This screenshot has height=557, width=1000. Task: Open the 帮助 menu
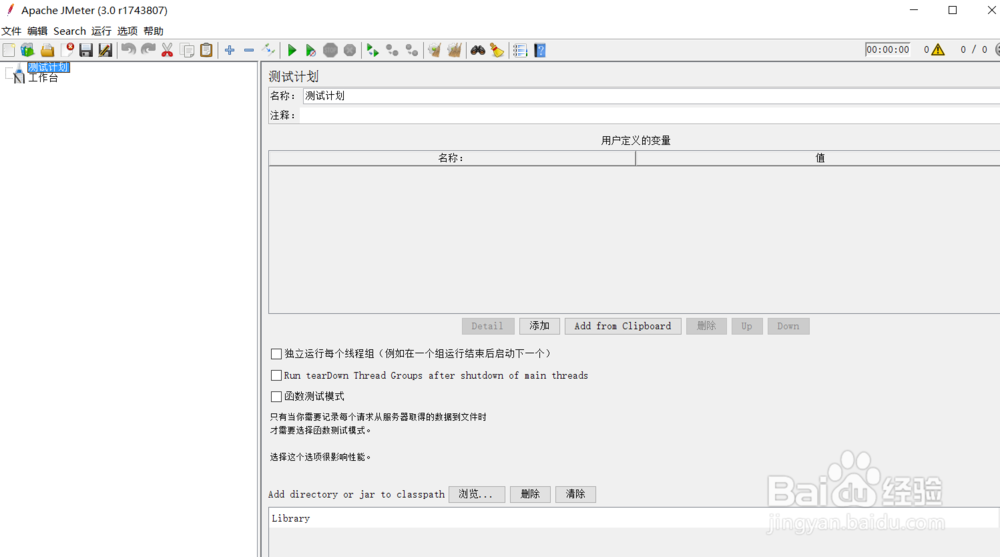click(x=153, y=31)
